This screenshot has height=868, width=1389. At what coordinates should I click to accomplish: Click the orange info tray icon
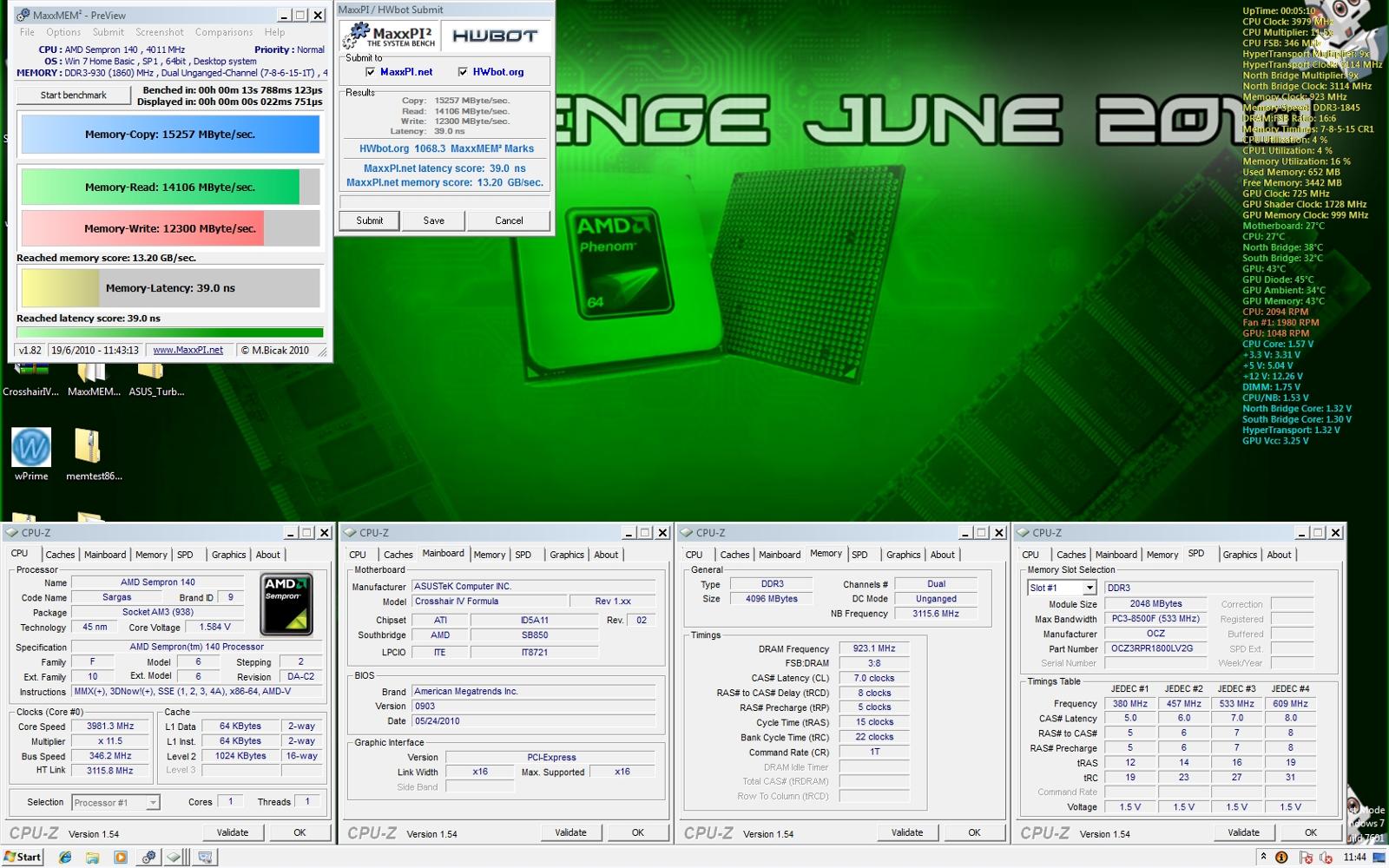[x=1281, y=858]
